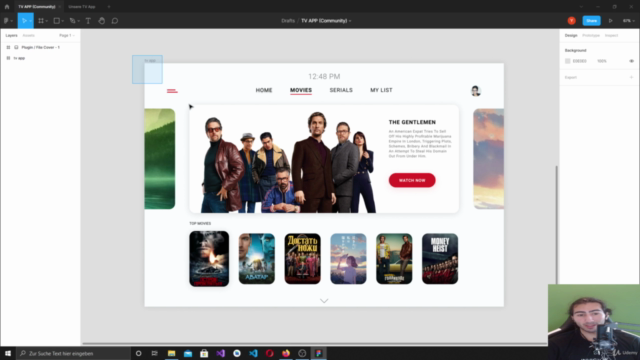
Task: Click SERIALS in the design navigation
Action: click(x=341, y=90)
